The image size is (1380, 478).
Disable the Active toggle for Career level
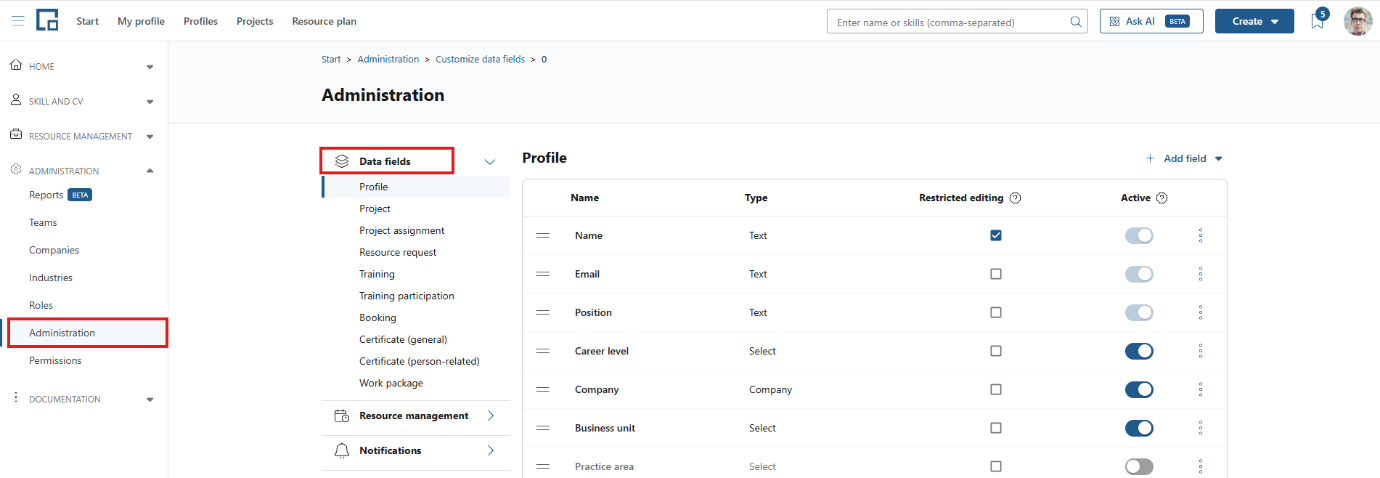coord(1139,351)
